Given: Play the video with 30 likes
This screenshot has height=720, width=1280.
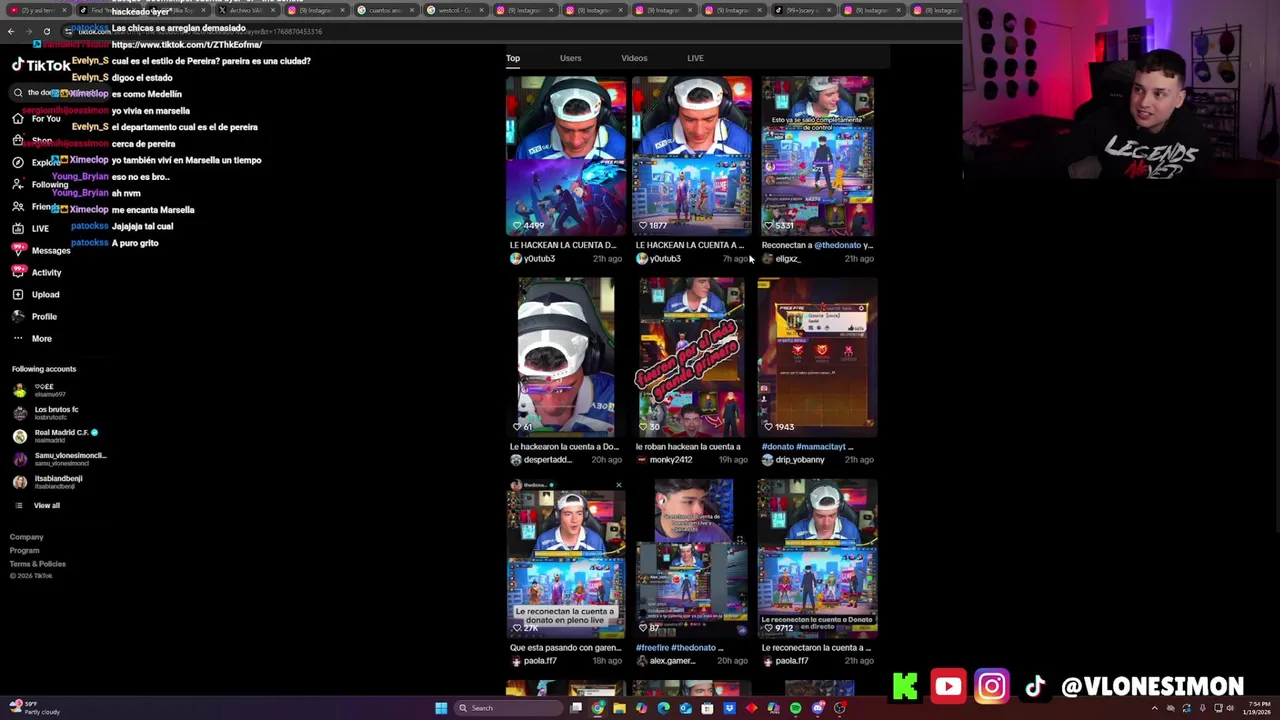Looking at the screenshot, I should [692, 357].
